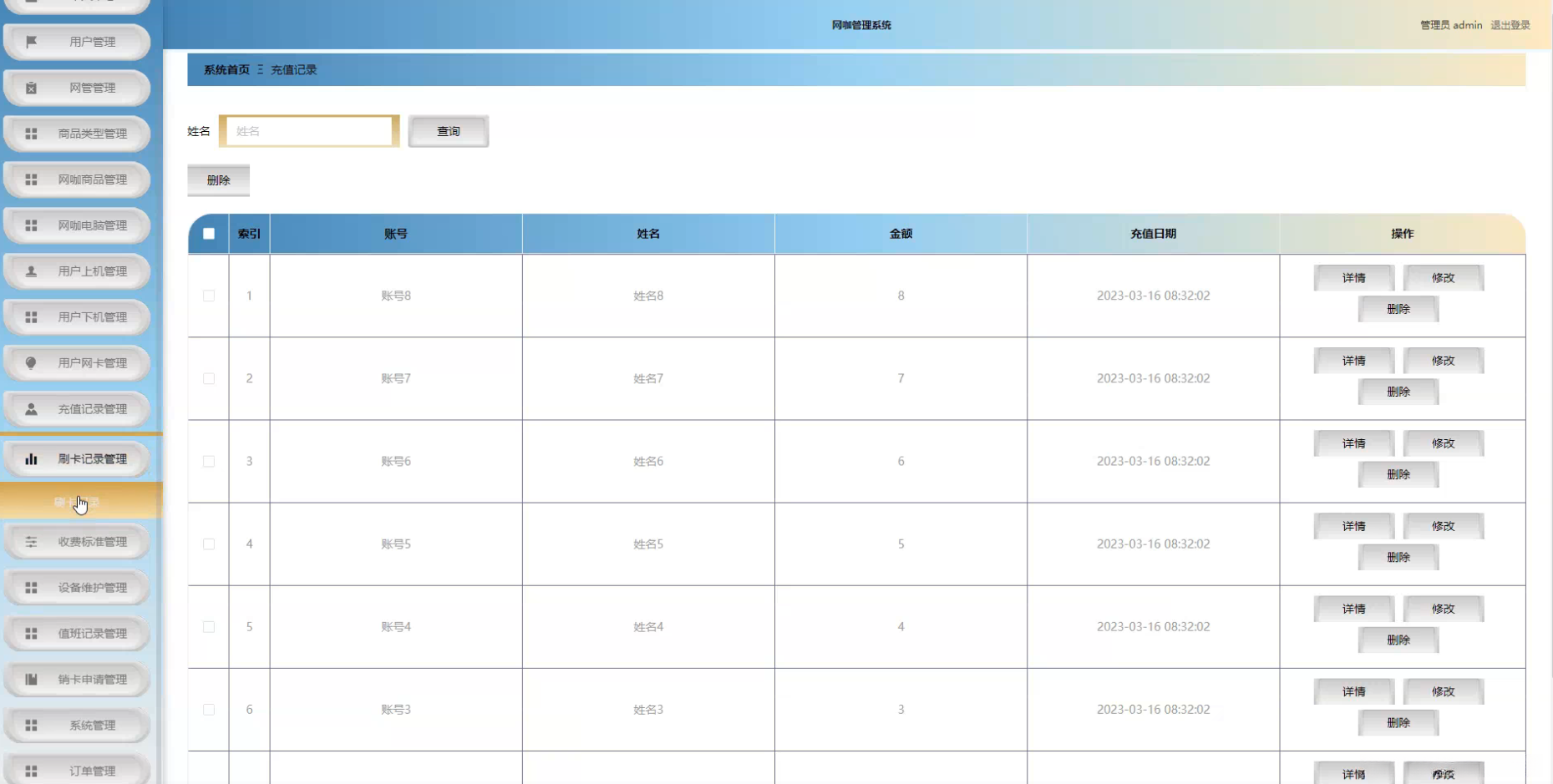Click the 账号 column header

click(x=396, y=234)
